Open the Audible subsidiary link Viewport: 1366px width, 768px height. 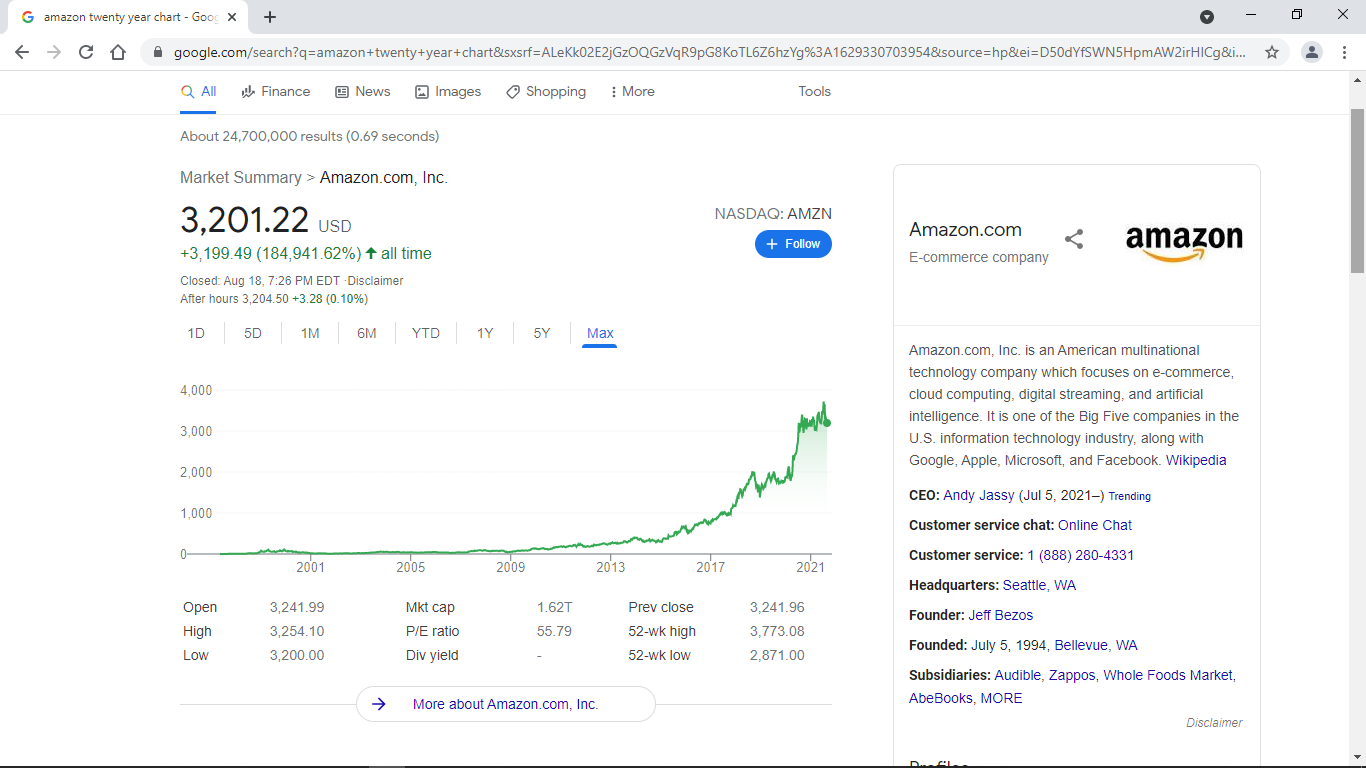coord(1017,675)
